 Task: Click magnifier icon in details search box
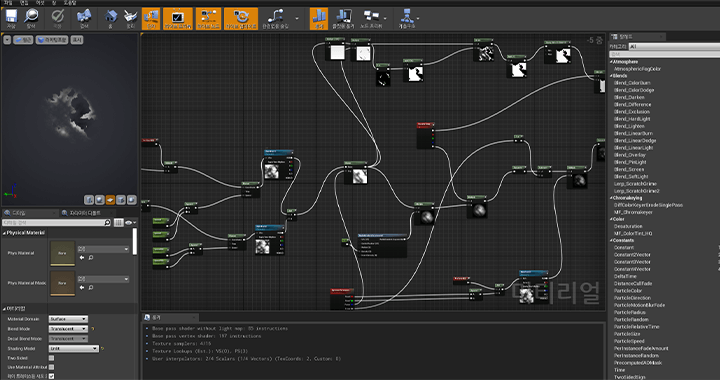click(107, 223)
